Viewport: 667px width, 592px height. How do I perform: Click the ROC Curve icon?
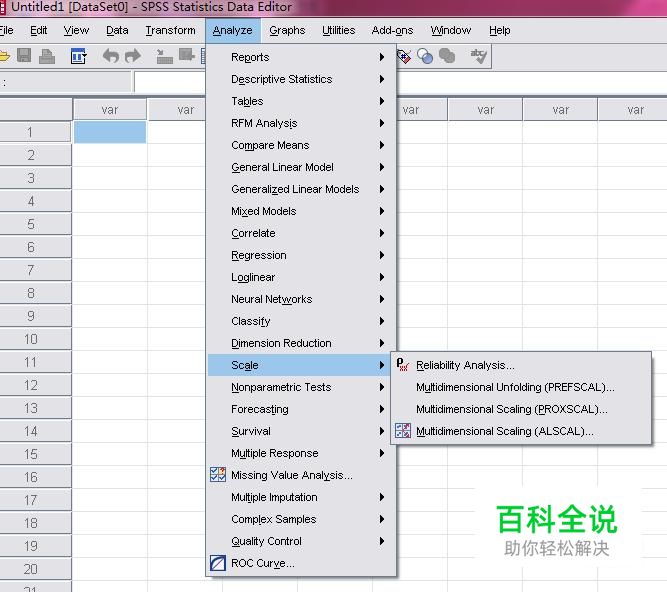pyautogui.click(x=218, y=563)
